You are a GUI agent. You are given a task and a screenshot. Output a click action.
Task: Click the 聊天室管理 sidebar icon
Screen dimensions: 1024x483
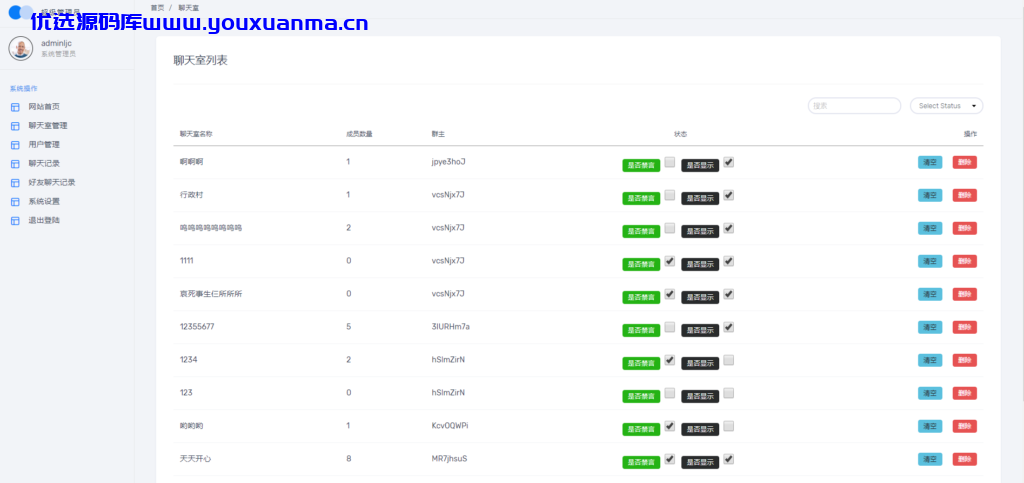(x=15, y=126)
